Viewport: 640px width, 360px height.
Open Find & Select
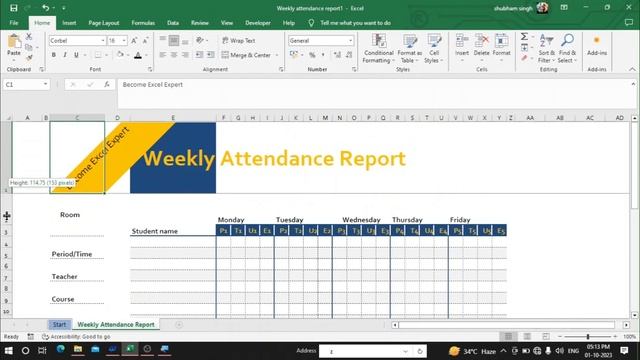pyautogui.click(x=567, y=48)
